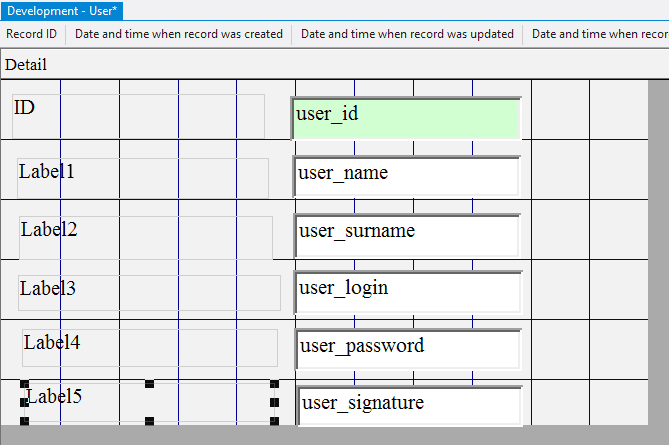Select the Label1 control
The width and height of the screenshot is (669, 445).
142,177
